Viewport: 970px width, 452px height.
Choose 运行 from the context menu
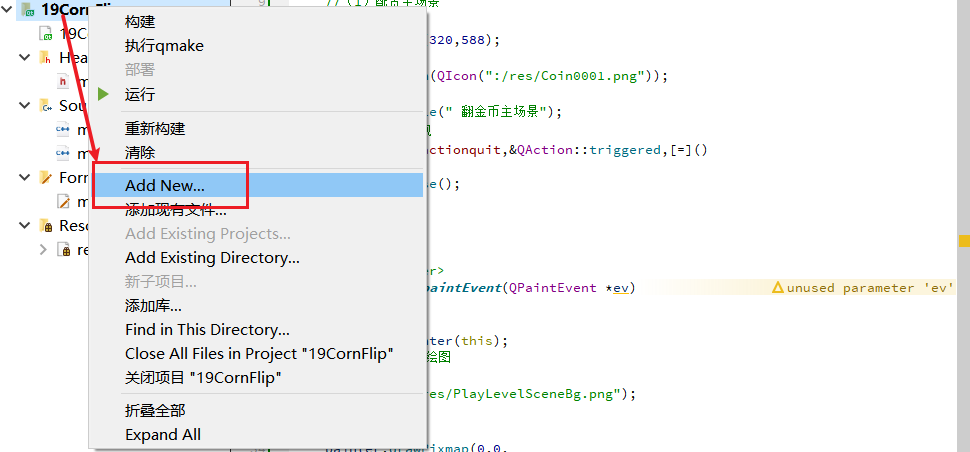coord(258,95)
